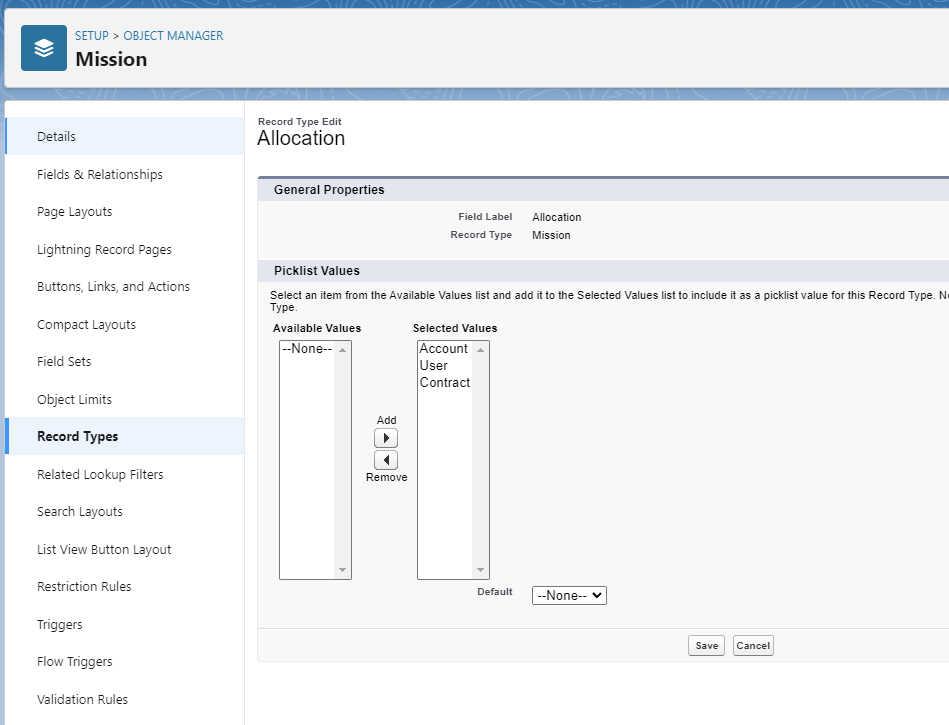Select User in Selected Values list
Screen dimensions: 949x725
tap(434, 366)
